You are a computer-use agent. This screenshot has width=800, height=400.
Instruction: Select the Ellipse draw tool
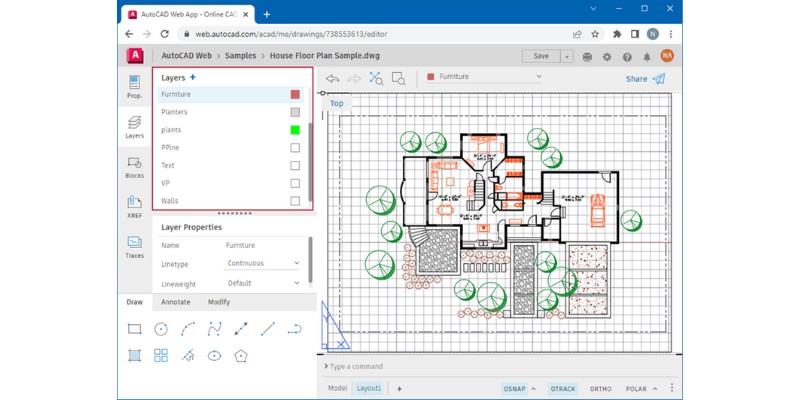tap(214, 356)
